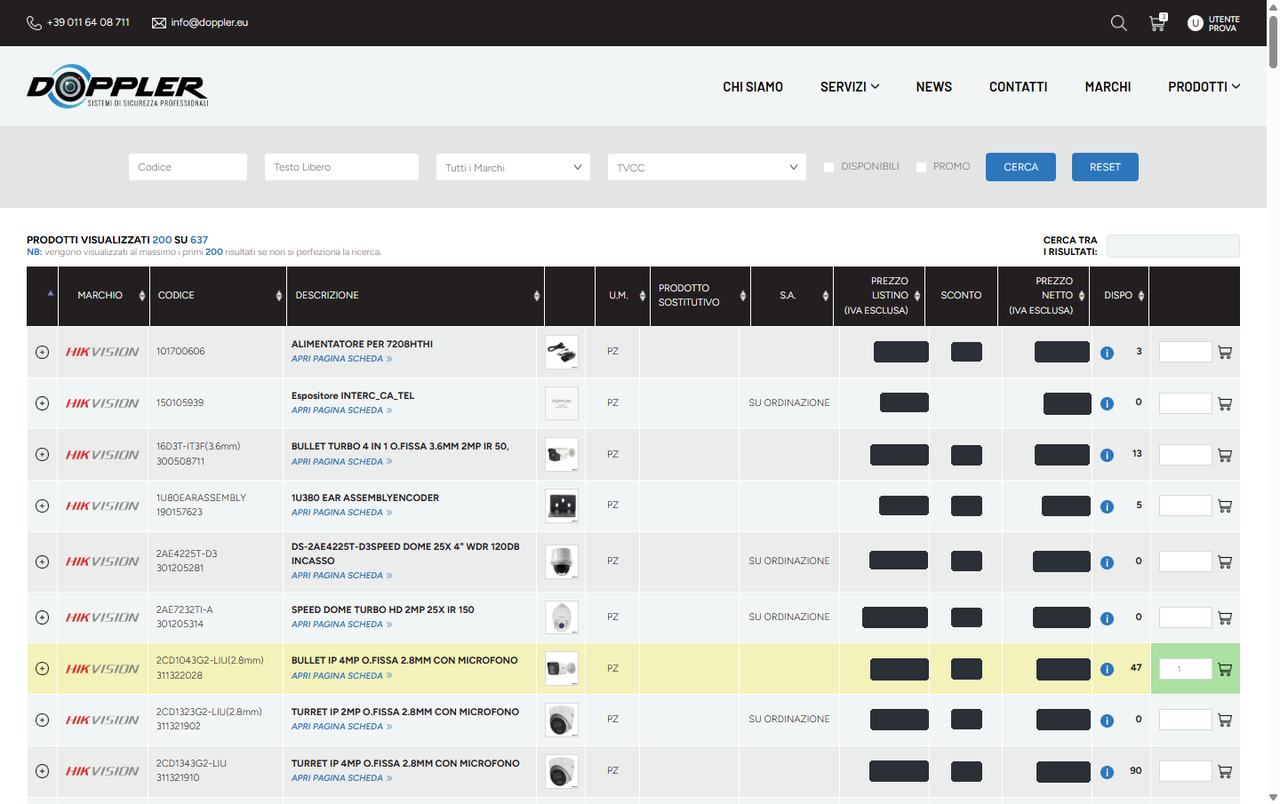
Task: Enable the PROMO checkbox
Action: (921, 167)
